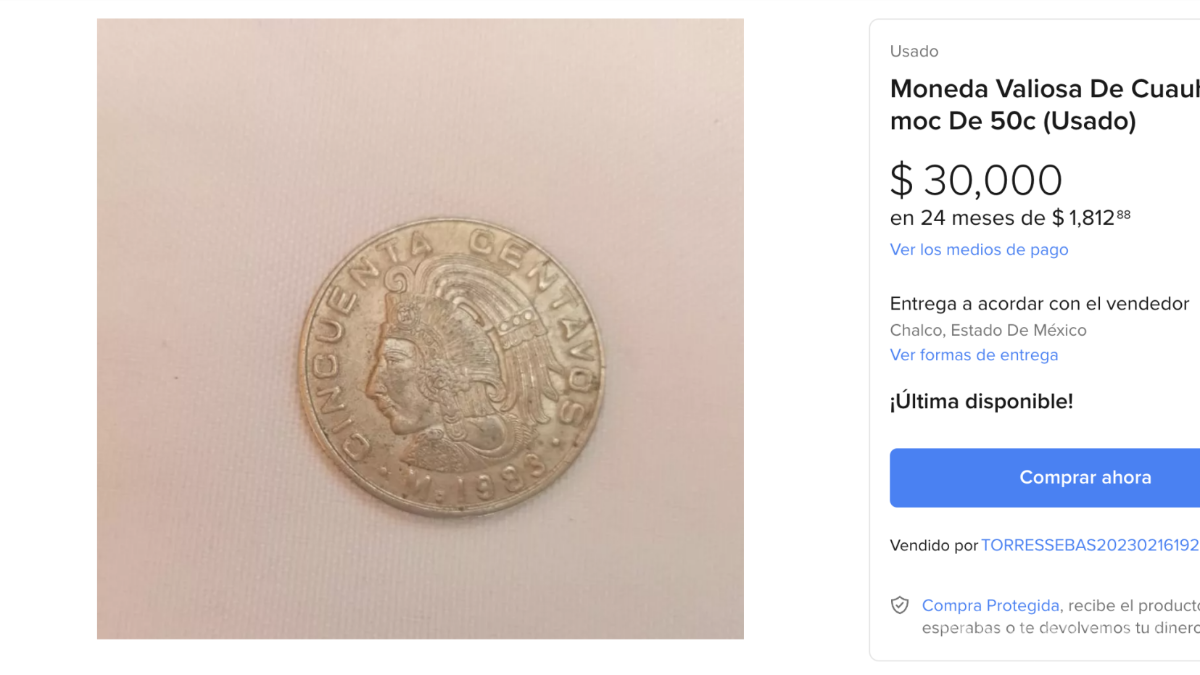Viewport: 1200px width, 675px height.
Task: Click the $ 30,000 price
Action: (x=976, y=181)
